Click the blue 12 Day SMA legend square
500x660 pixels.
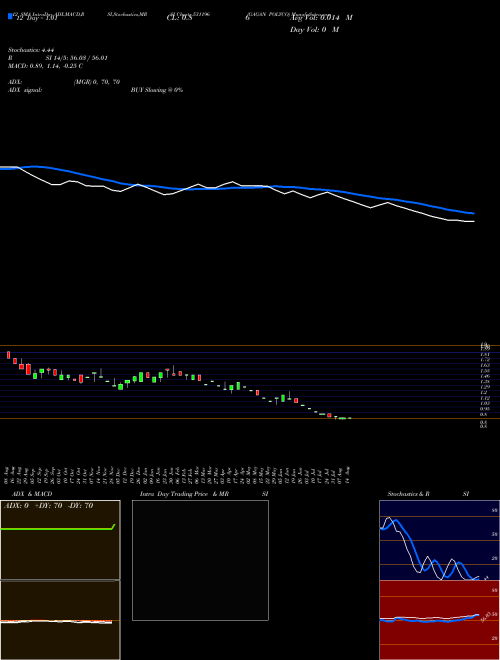coord(10,16)
